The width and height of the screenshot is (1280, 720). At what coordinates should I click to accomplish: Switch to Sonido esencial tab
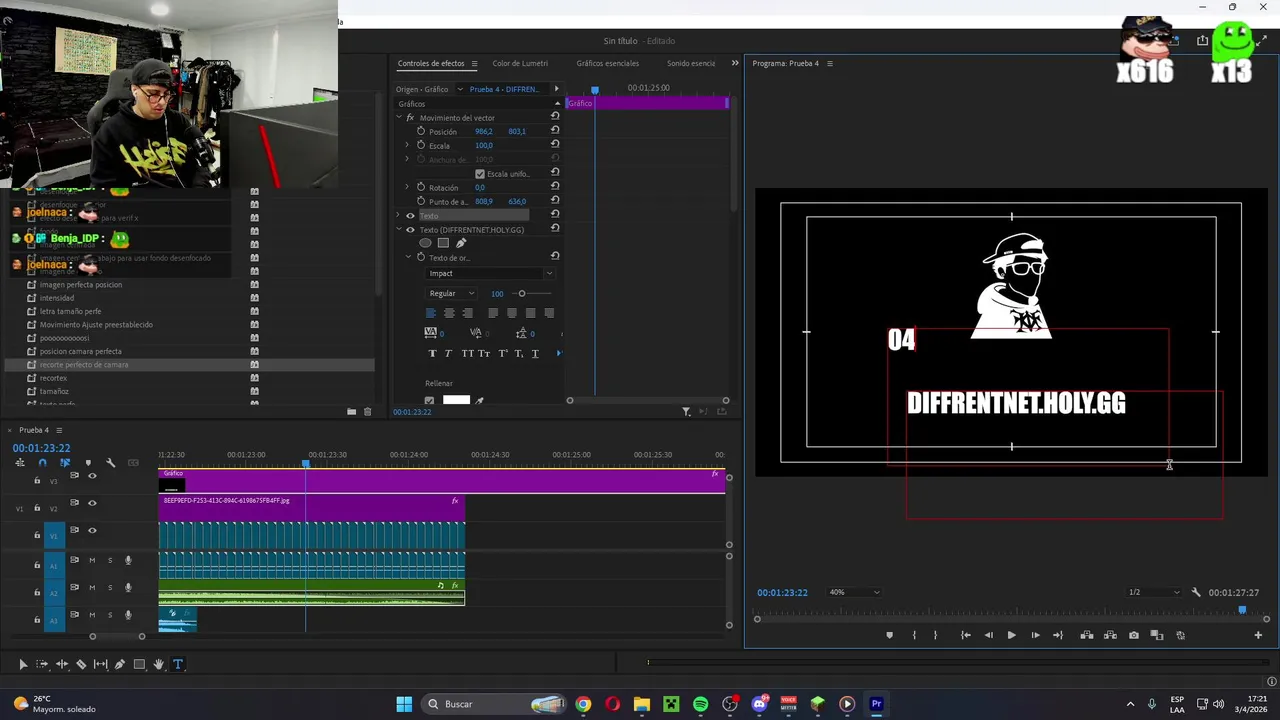click(691, 63)
